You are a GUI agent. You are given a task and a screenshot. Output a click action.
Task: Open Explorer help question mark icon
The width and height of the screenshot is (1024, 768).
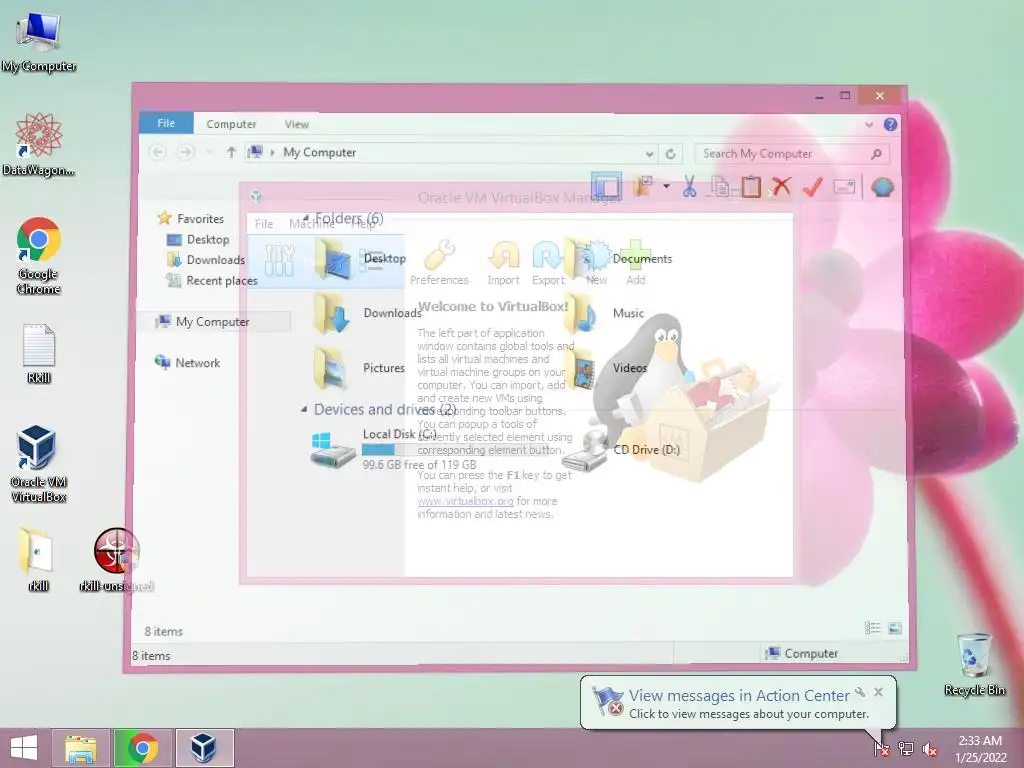(x=890, y=124)
